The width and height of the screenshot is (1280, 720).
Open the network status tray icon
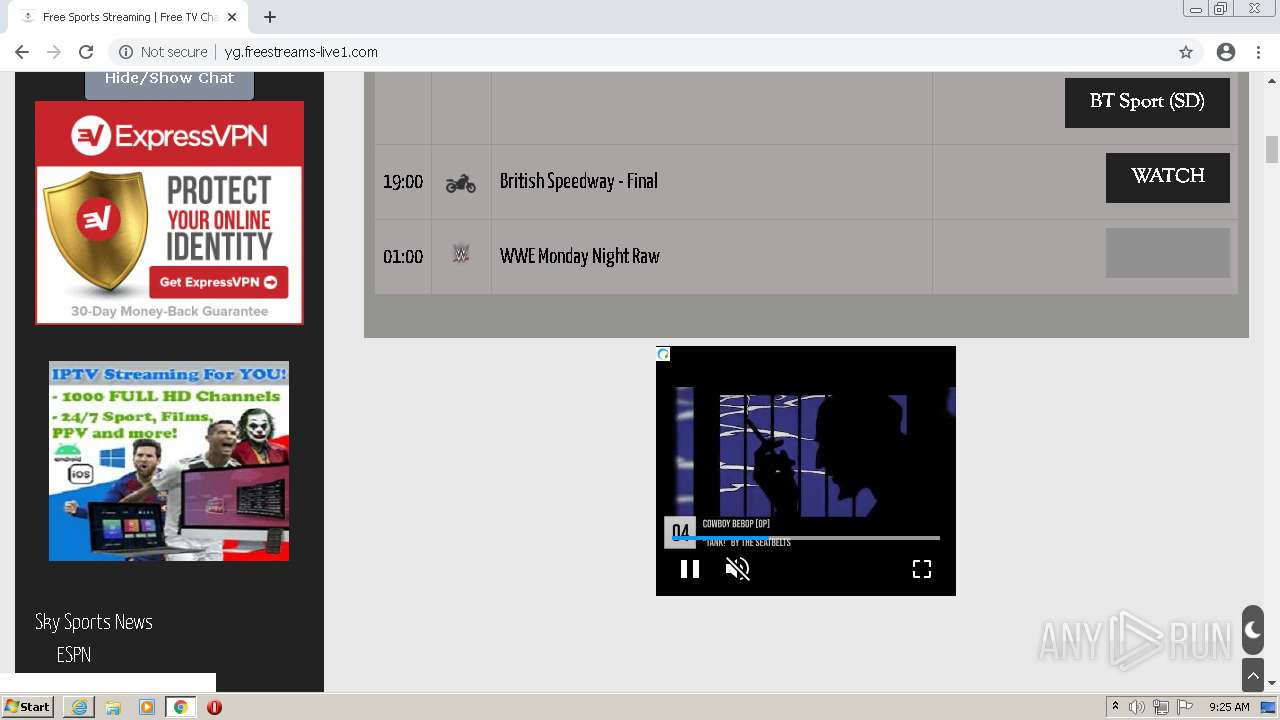[1161, 707]
